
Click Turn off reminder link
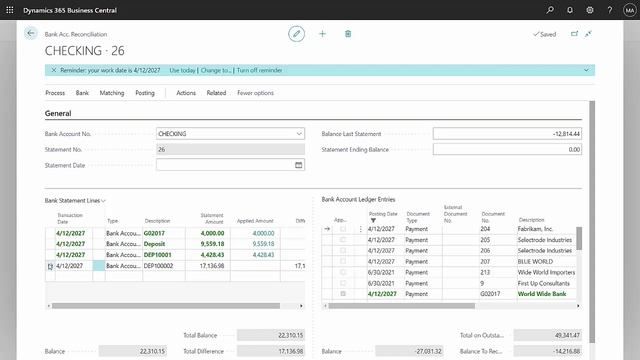(x=259, y=70)
